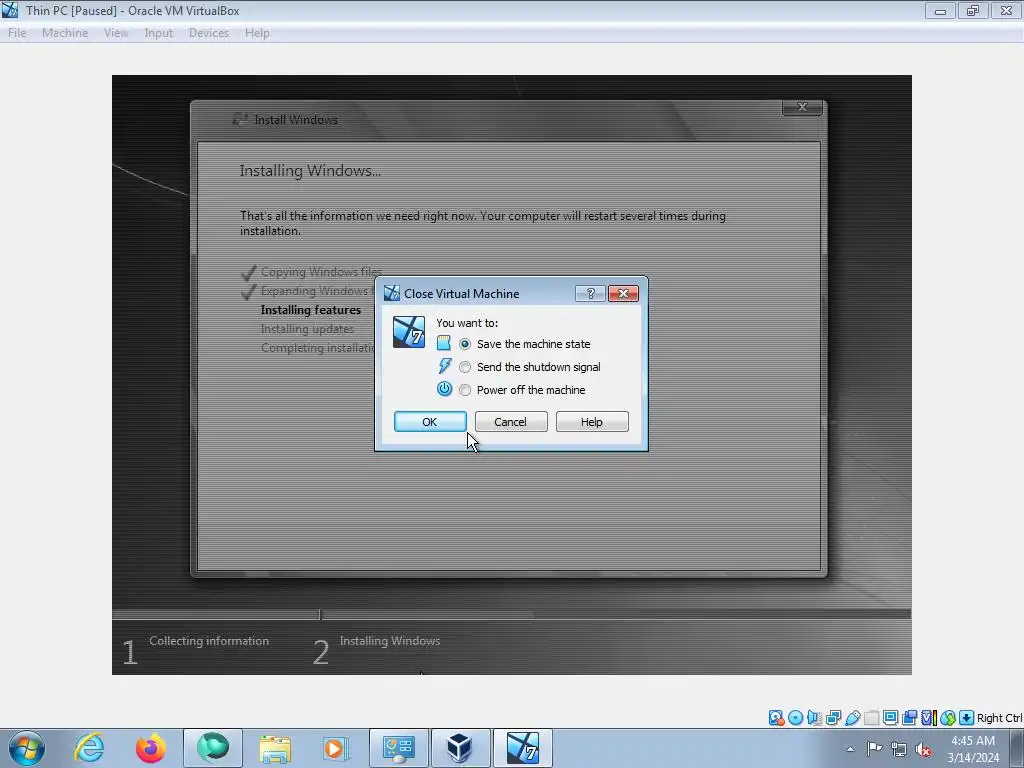1024x768 pixels.
Task: Click the 'Collecting information' label
Action: [209, 641]
